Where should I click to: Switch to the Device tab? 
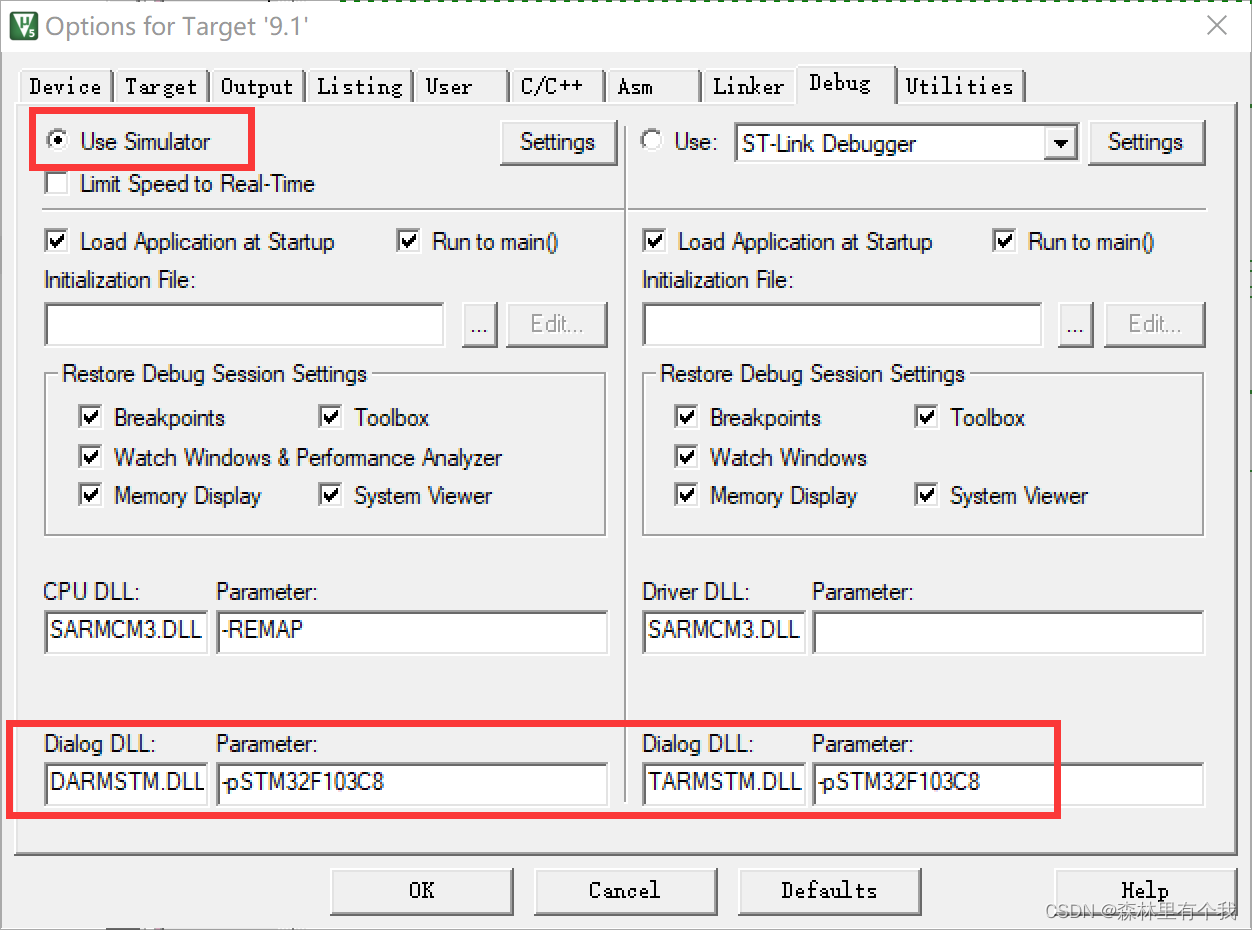pyautogui.click(x=65, y=86)
